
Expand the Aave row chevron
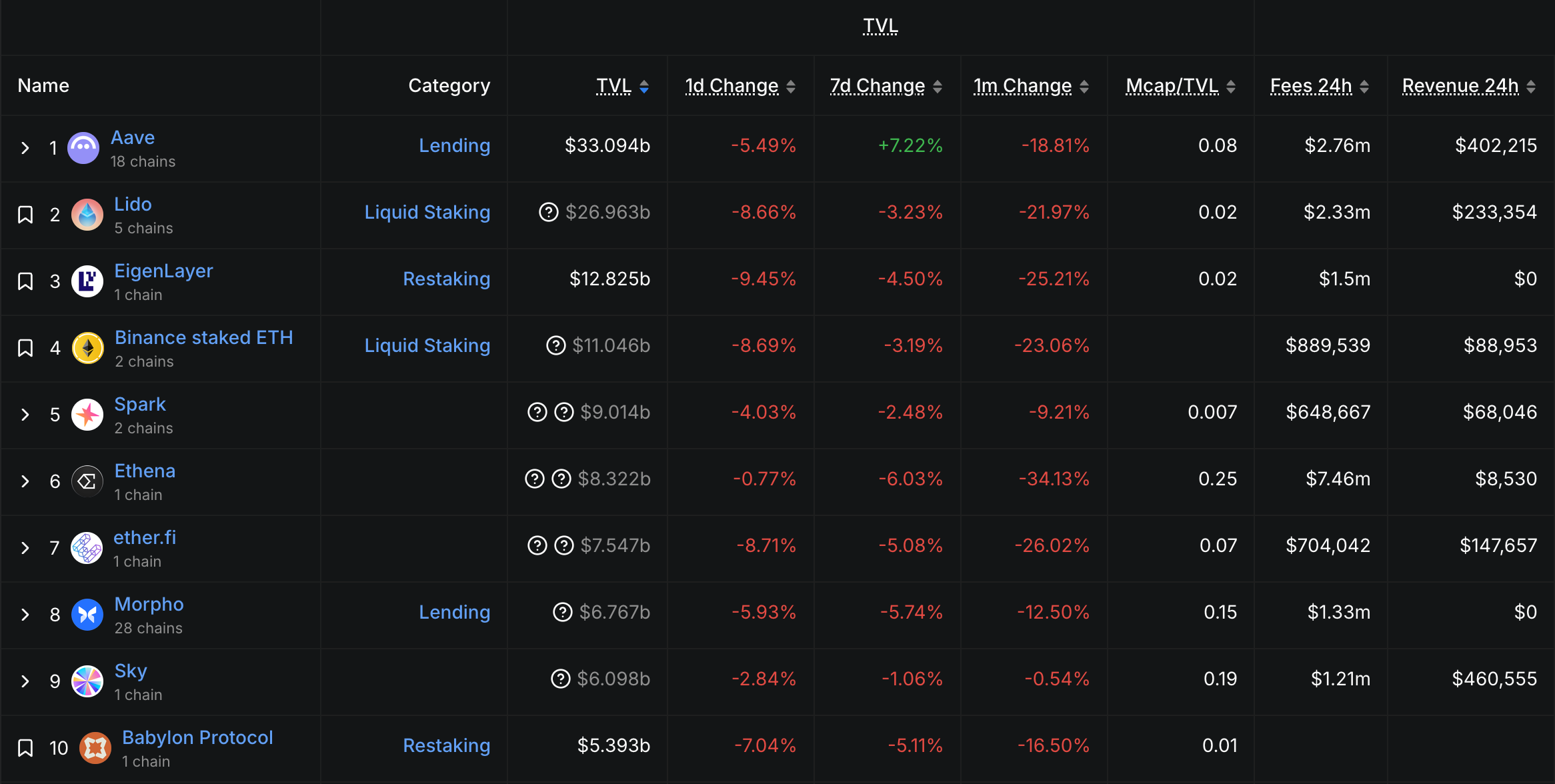pos(25,148)
